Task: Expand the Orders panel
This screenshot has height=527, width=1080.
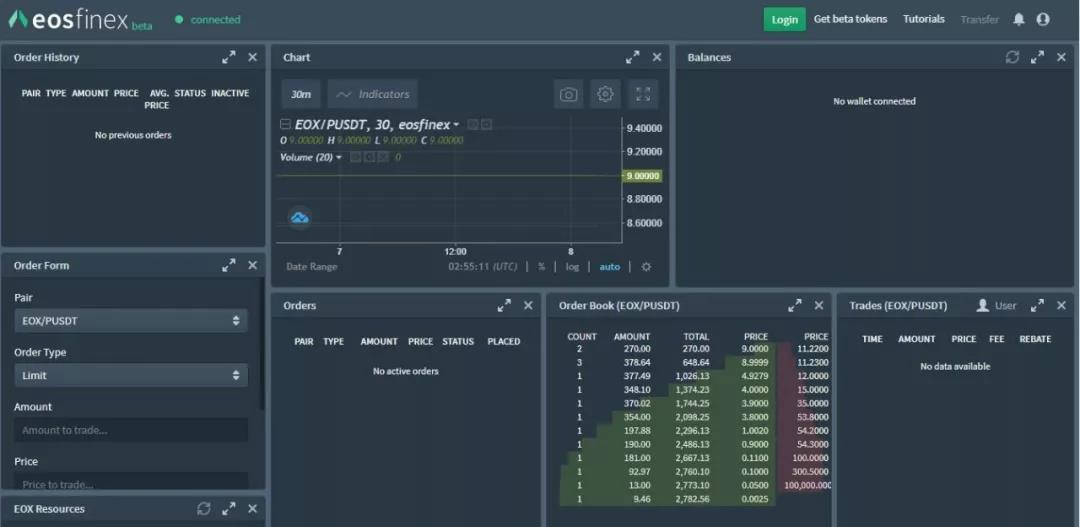Action: click(x=504, y=305)
